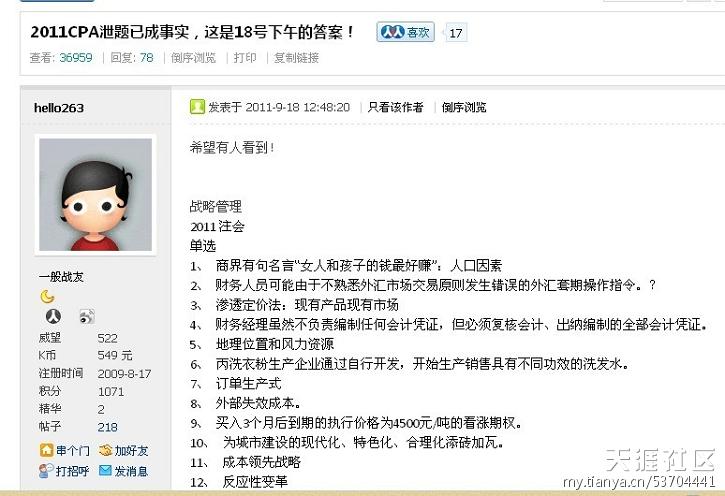
Task: Open username hello263 profile
Action: coord(59,108)
